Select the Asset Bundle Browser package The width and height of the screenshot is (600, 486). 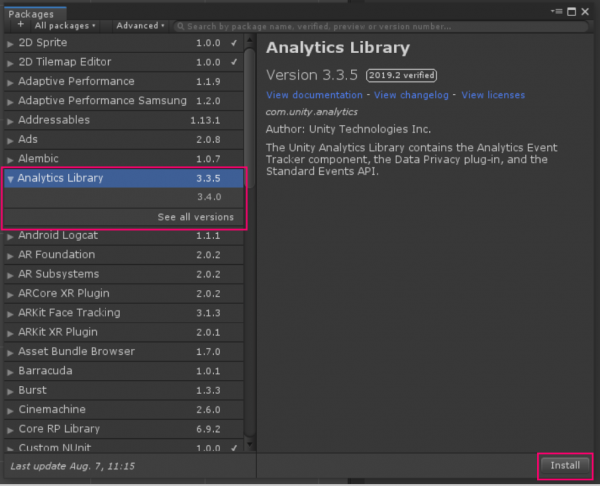(x=124, y=351)
